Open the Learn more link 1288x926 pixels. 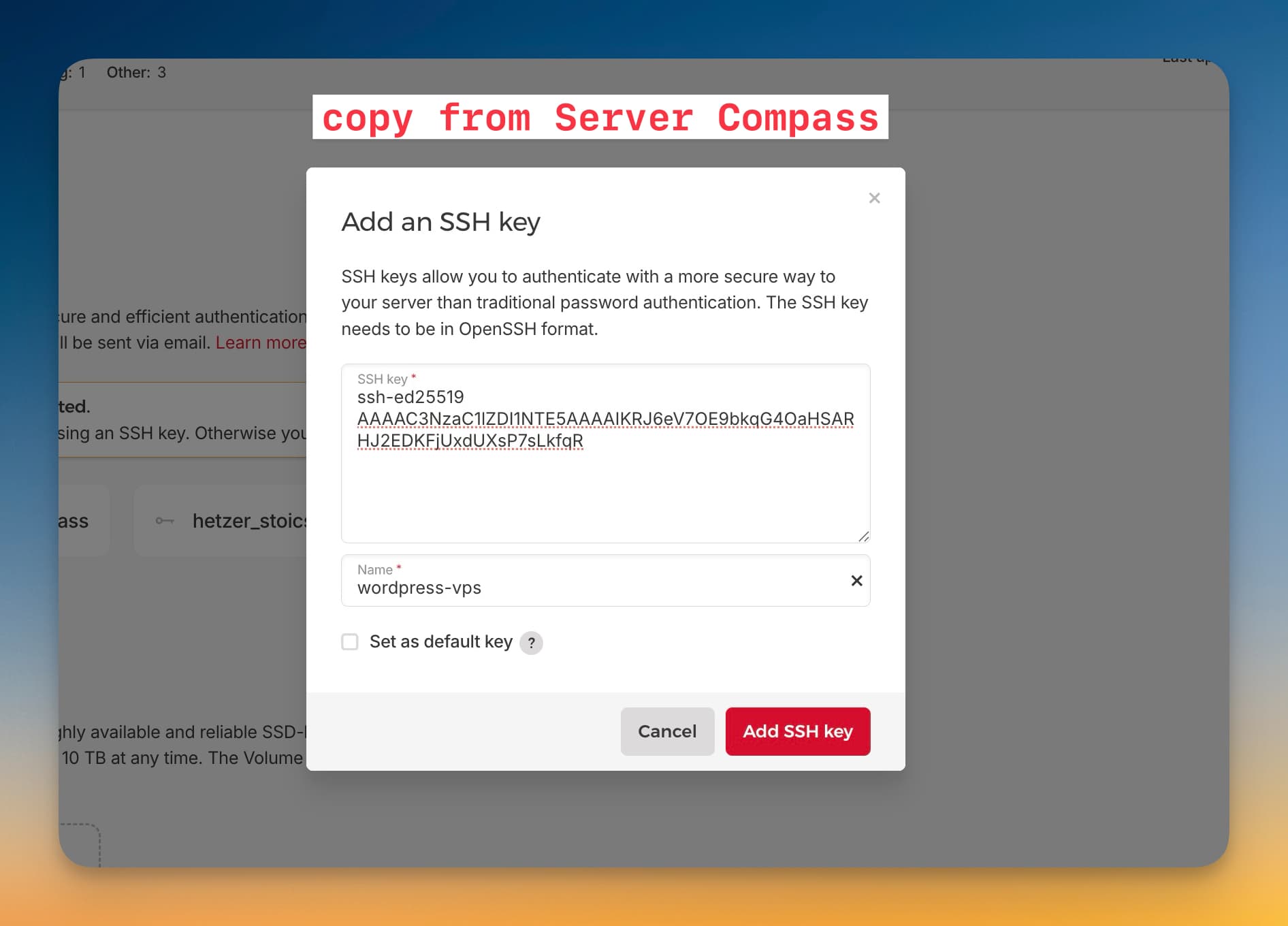(261, 342)
